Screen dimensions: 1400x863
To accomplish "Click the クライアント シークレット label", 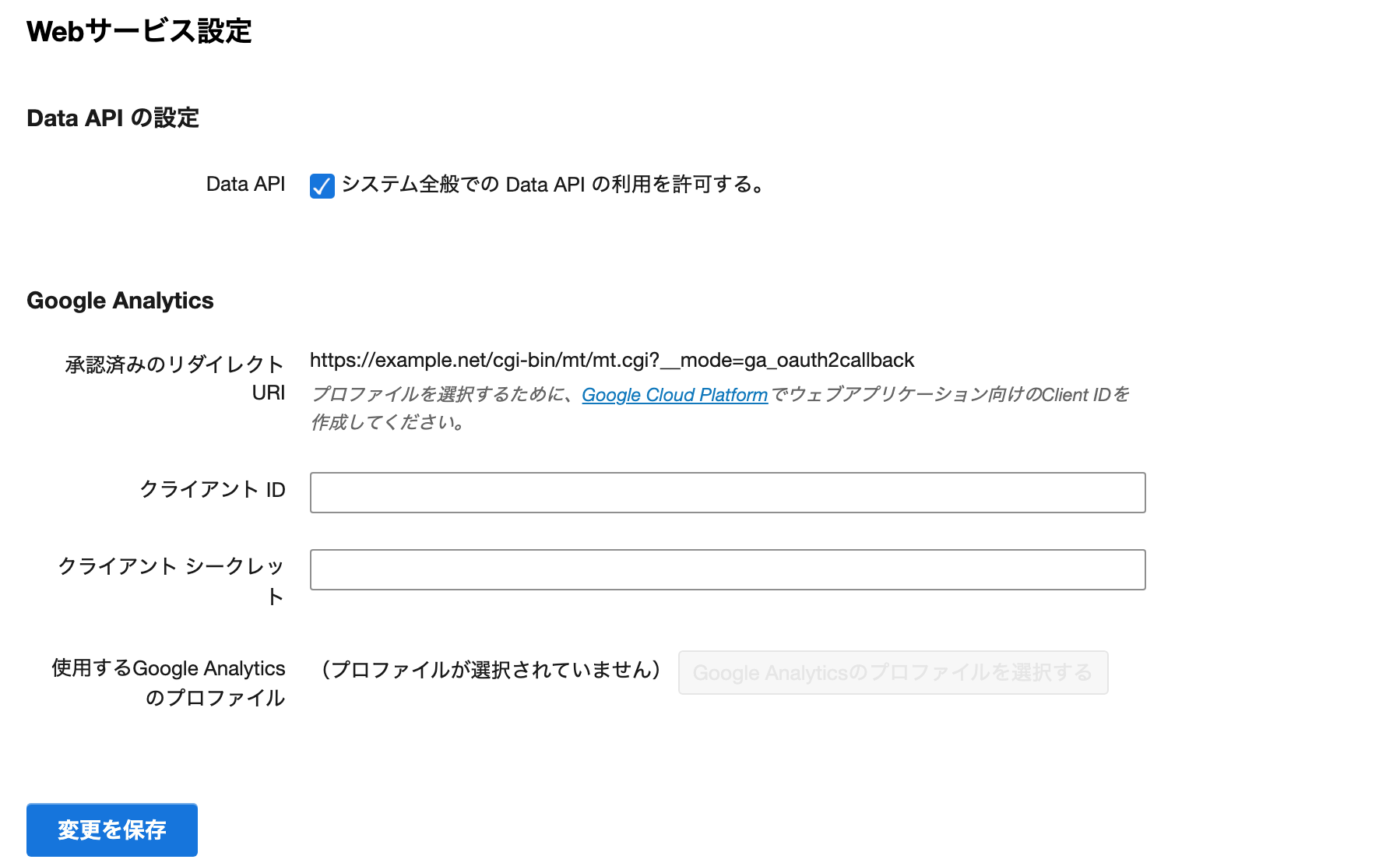I will (x=171, y=580).
